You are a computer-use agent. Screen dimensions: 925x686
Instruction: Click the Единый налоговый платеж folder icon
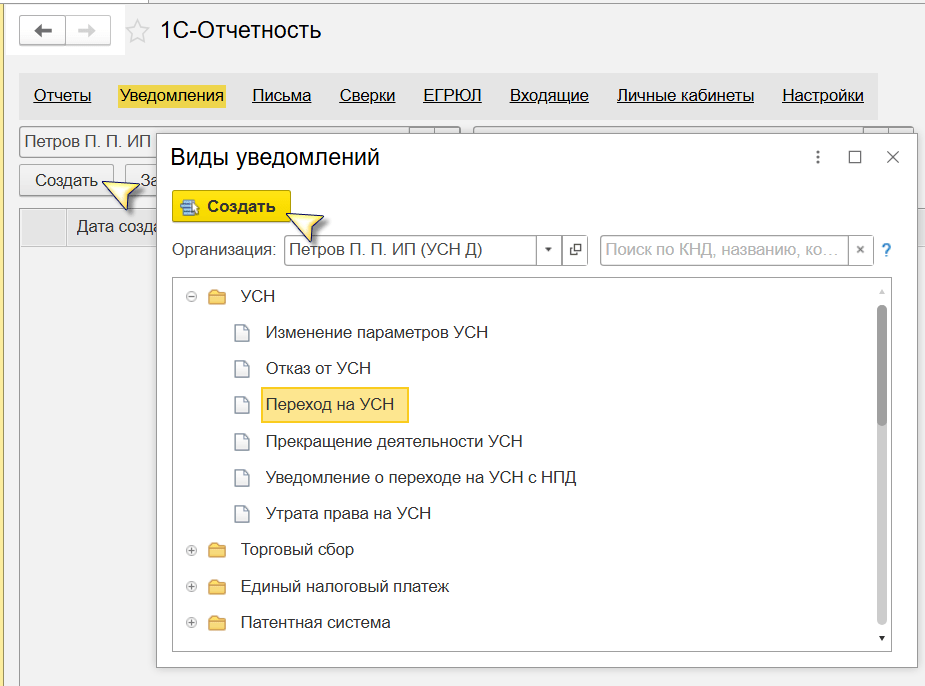(x=217, y=587)
